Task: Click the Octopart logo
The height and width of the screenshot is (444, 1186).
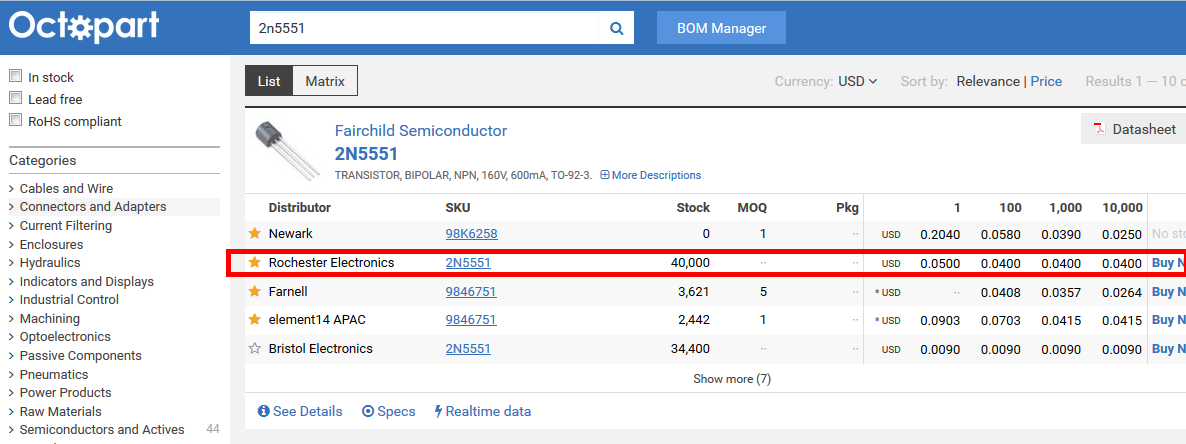Action: click(x=84, y=26)
